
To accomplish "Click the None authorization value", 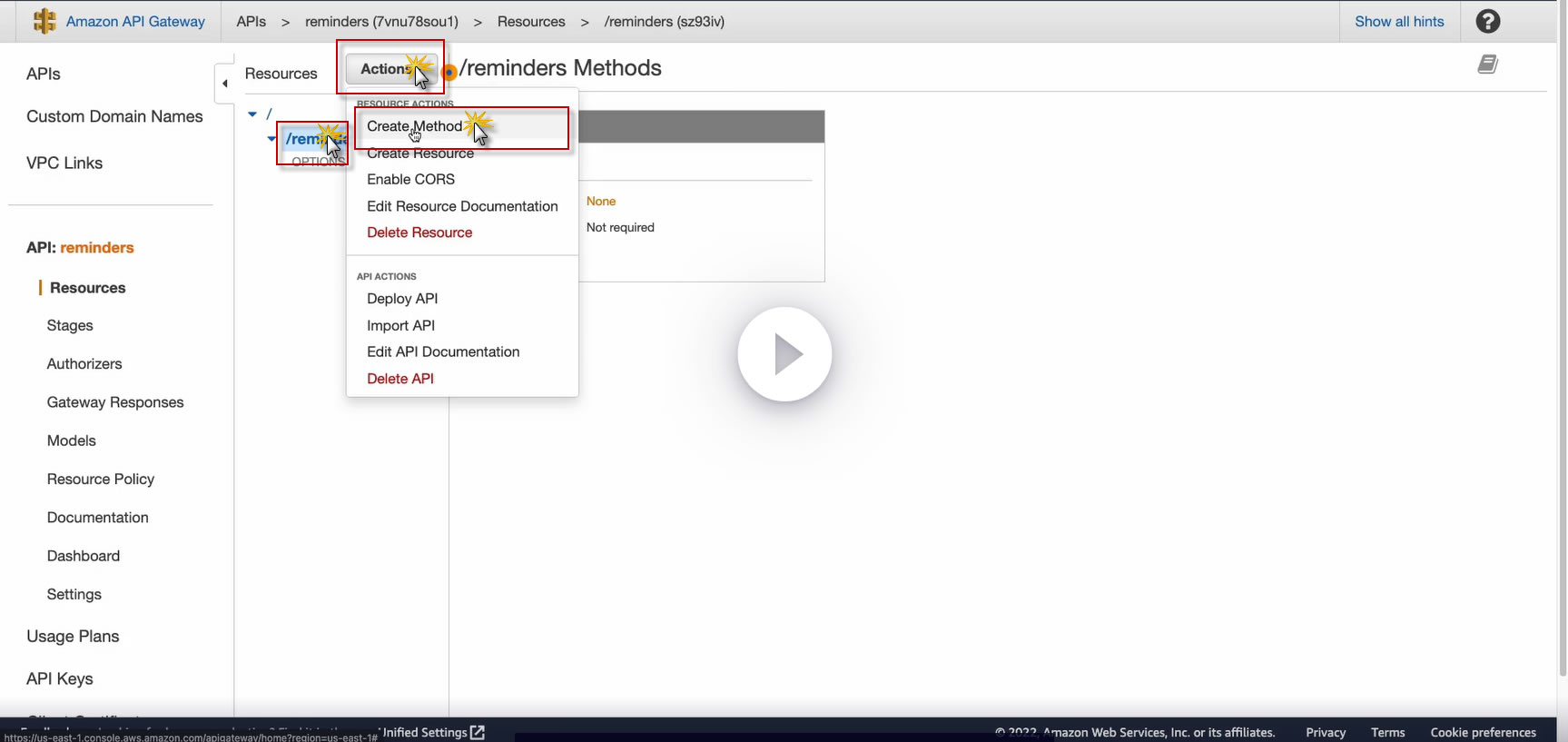I will [x=601, y=201].
